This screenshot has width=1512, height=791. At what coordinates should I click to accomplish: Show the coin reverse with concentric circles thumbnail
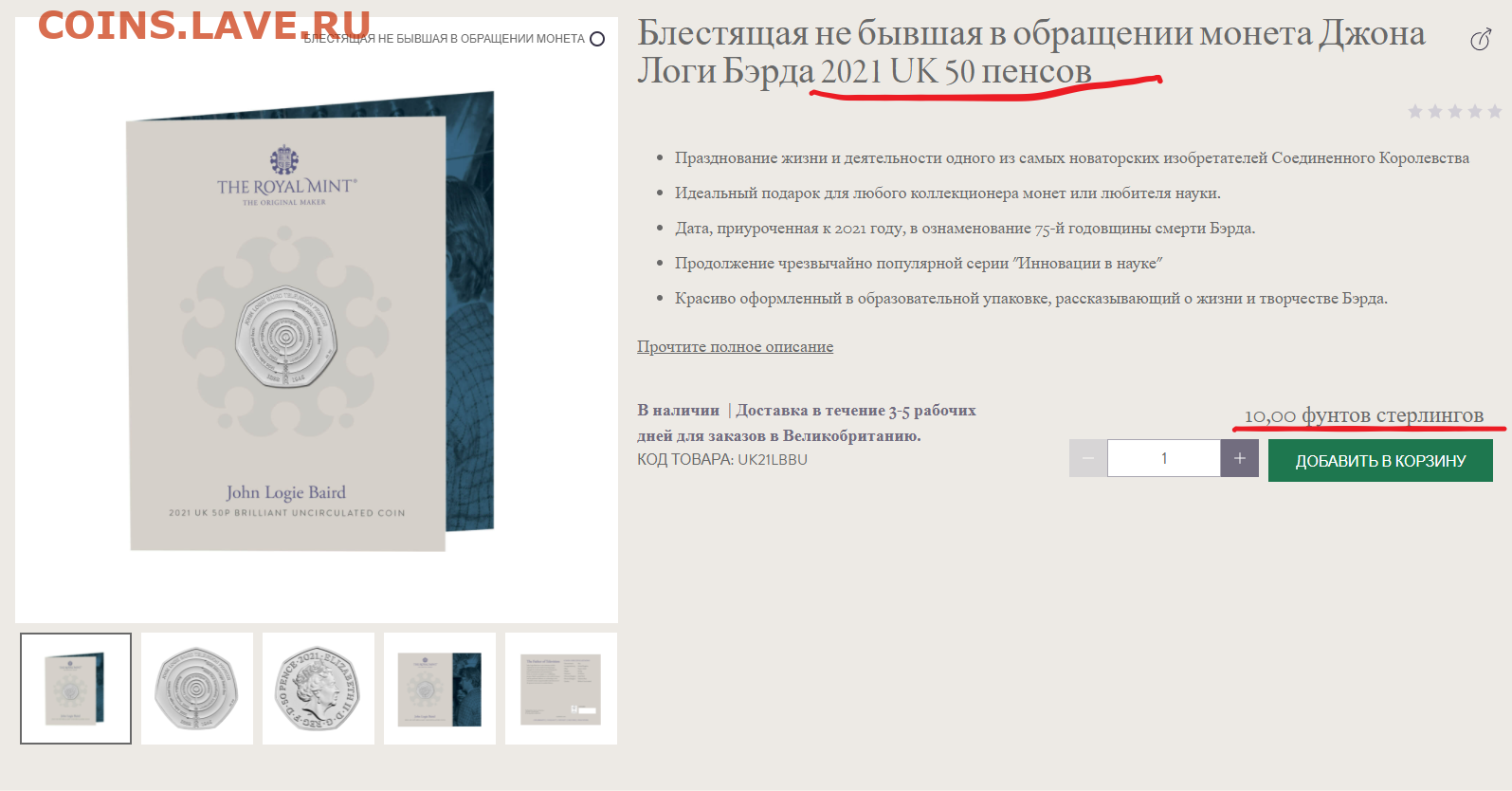coord(197,689)
